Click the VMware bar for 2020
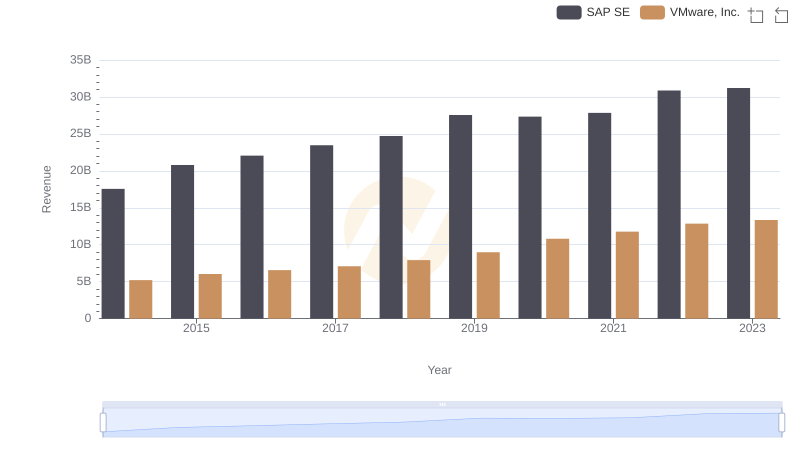 (558, 278)
